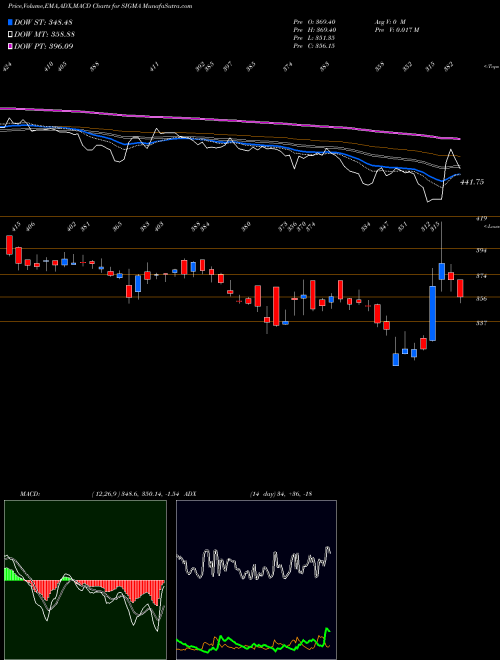Click the chart title mentioning SIGMA MunafaSutra.com

(x=100, y=6)
